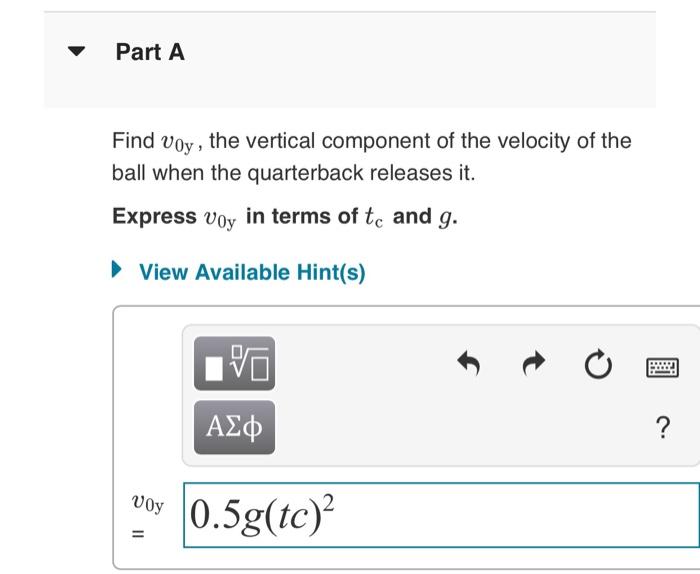Viewport: 700px width, 574px height.
Task: Open the Greek symbols ΑΣφ palette
Action: point(234,427)
